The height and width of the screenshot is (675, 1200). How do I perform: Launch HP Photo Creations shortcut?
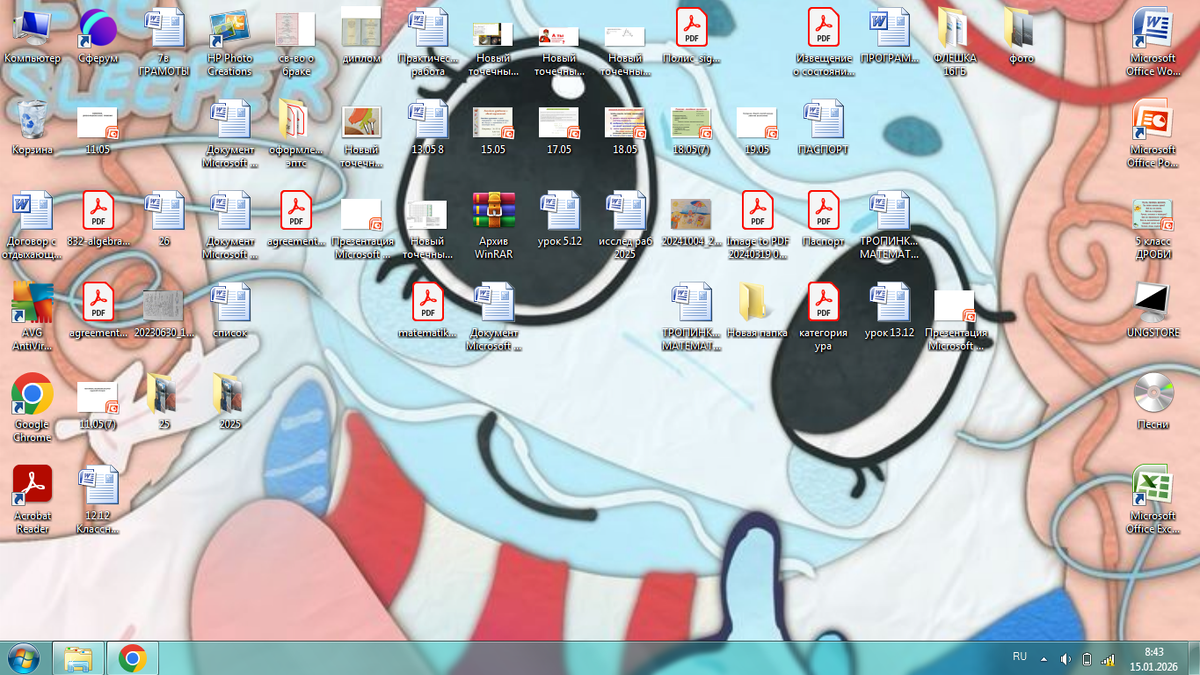[x=230, y=42]
